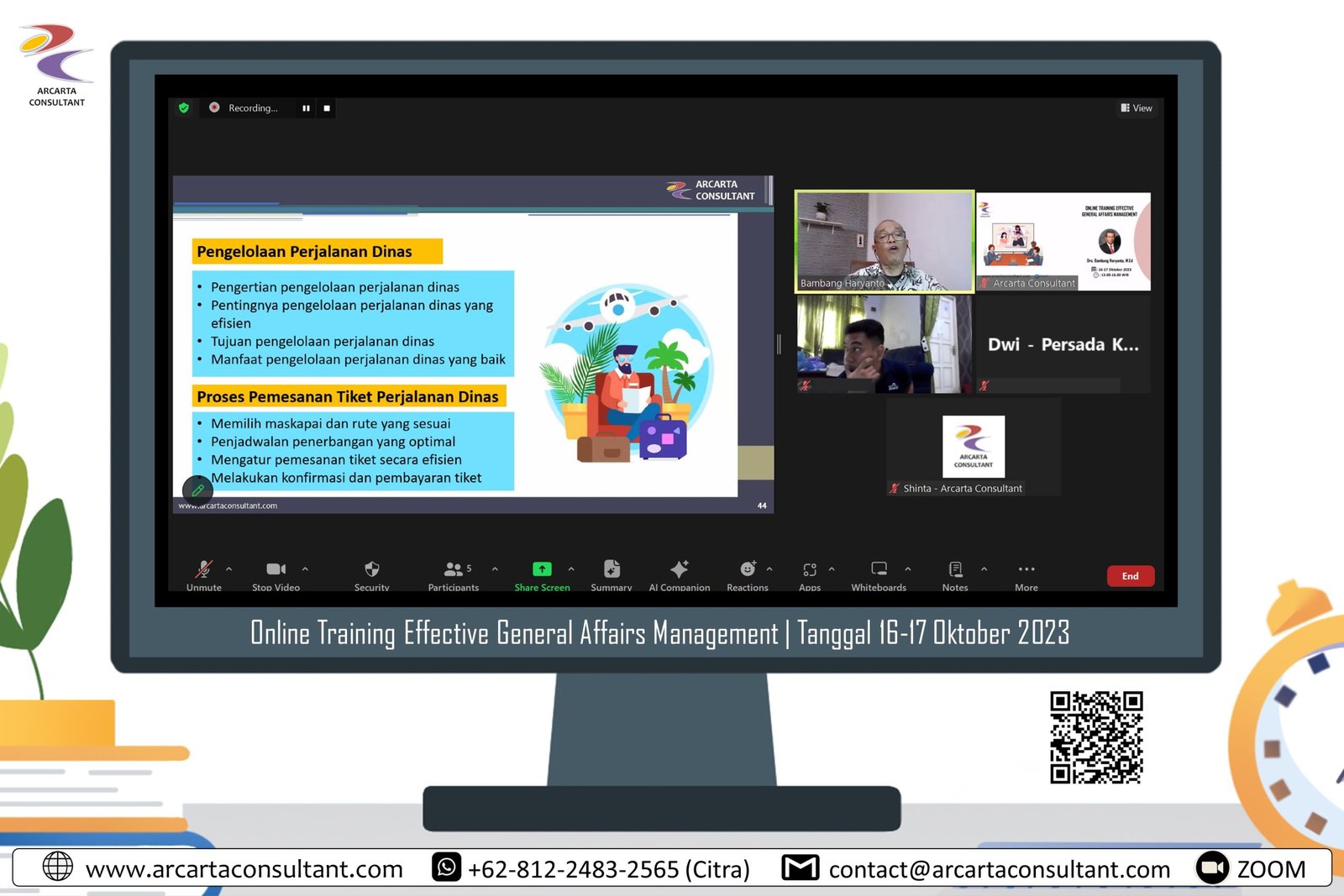
Task: Unmute the microphone
Action: click(x=203, y=571)
